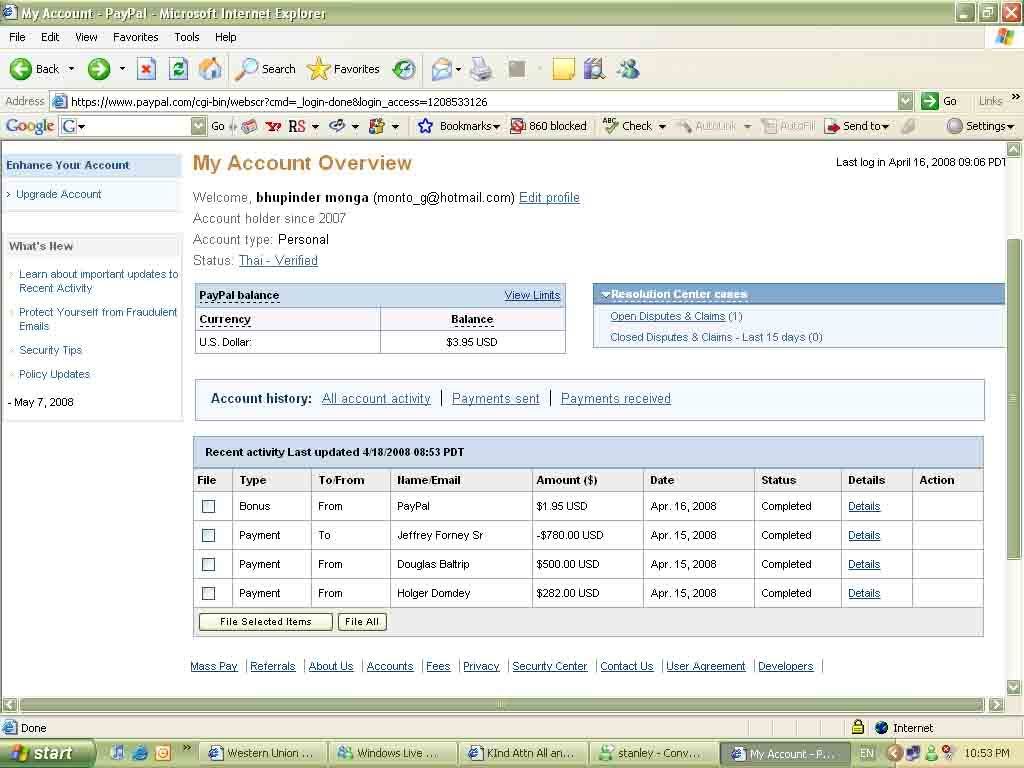Click the Upgrade Account link
Image resolution: width=1024 pixels, height=768 pixels.
pos(59,194)
